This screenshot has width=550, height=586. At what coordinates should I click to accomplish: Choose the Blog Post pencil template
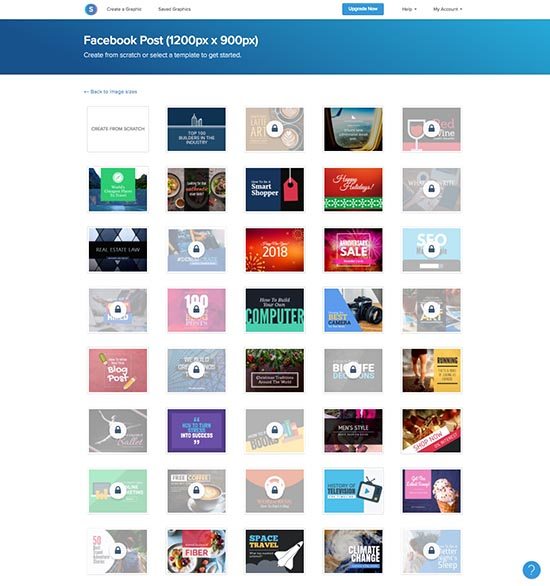point(118,370)
